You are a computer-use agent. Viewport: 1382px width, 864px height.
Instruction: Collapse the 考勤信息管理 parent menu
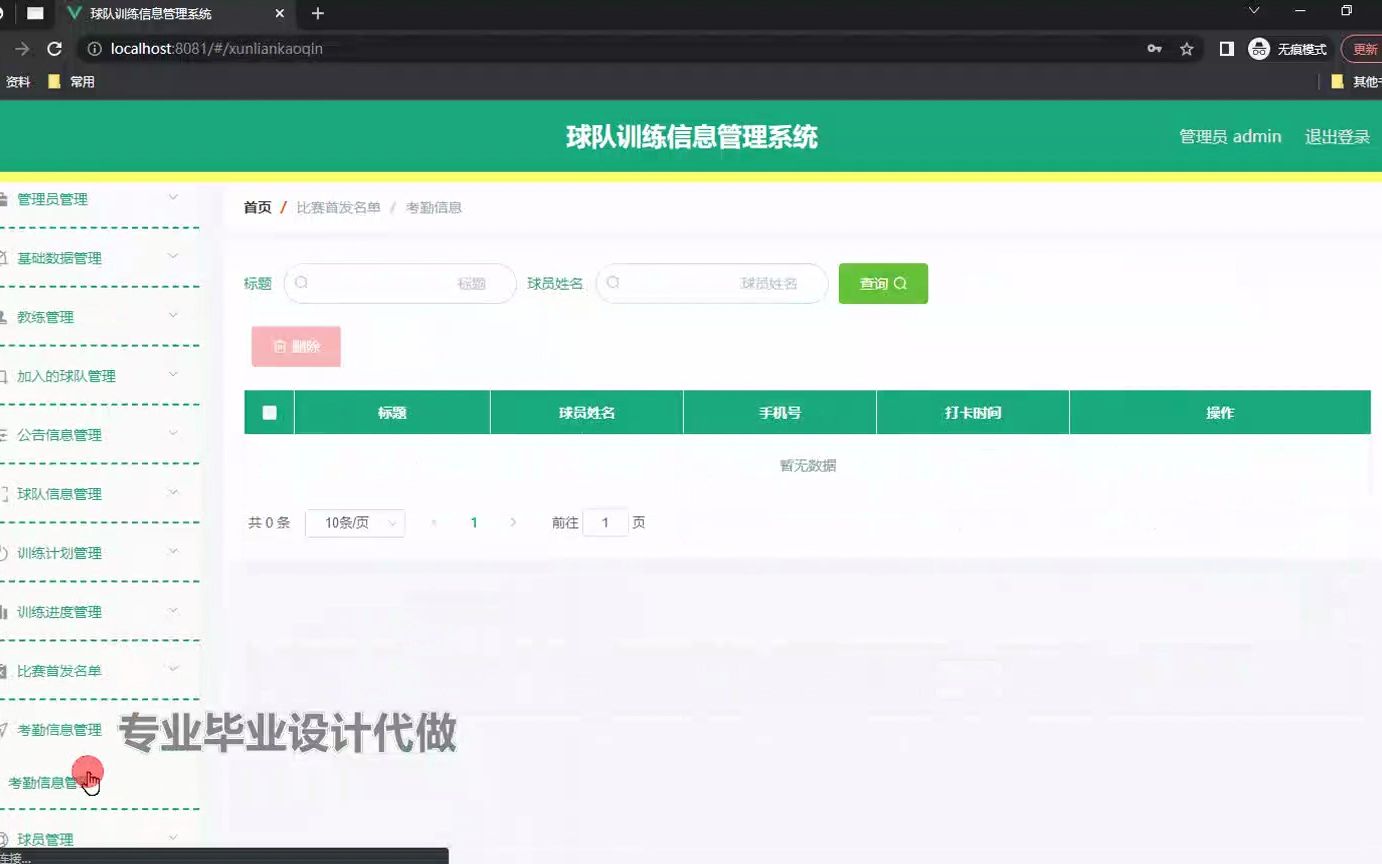59,730
